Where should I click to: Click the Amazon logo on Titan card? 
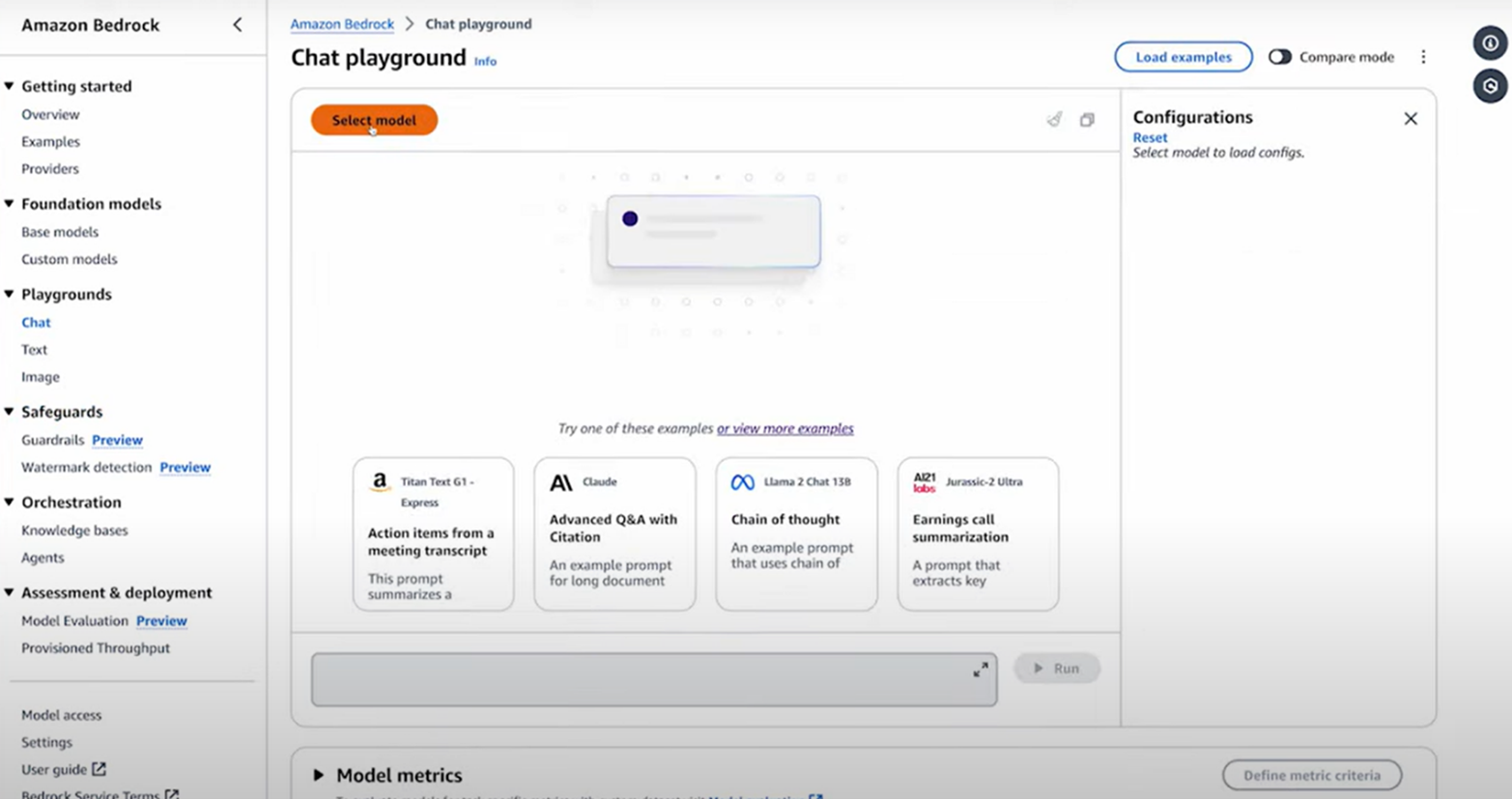coord(380,482)
